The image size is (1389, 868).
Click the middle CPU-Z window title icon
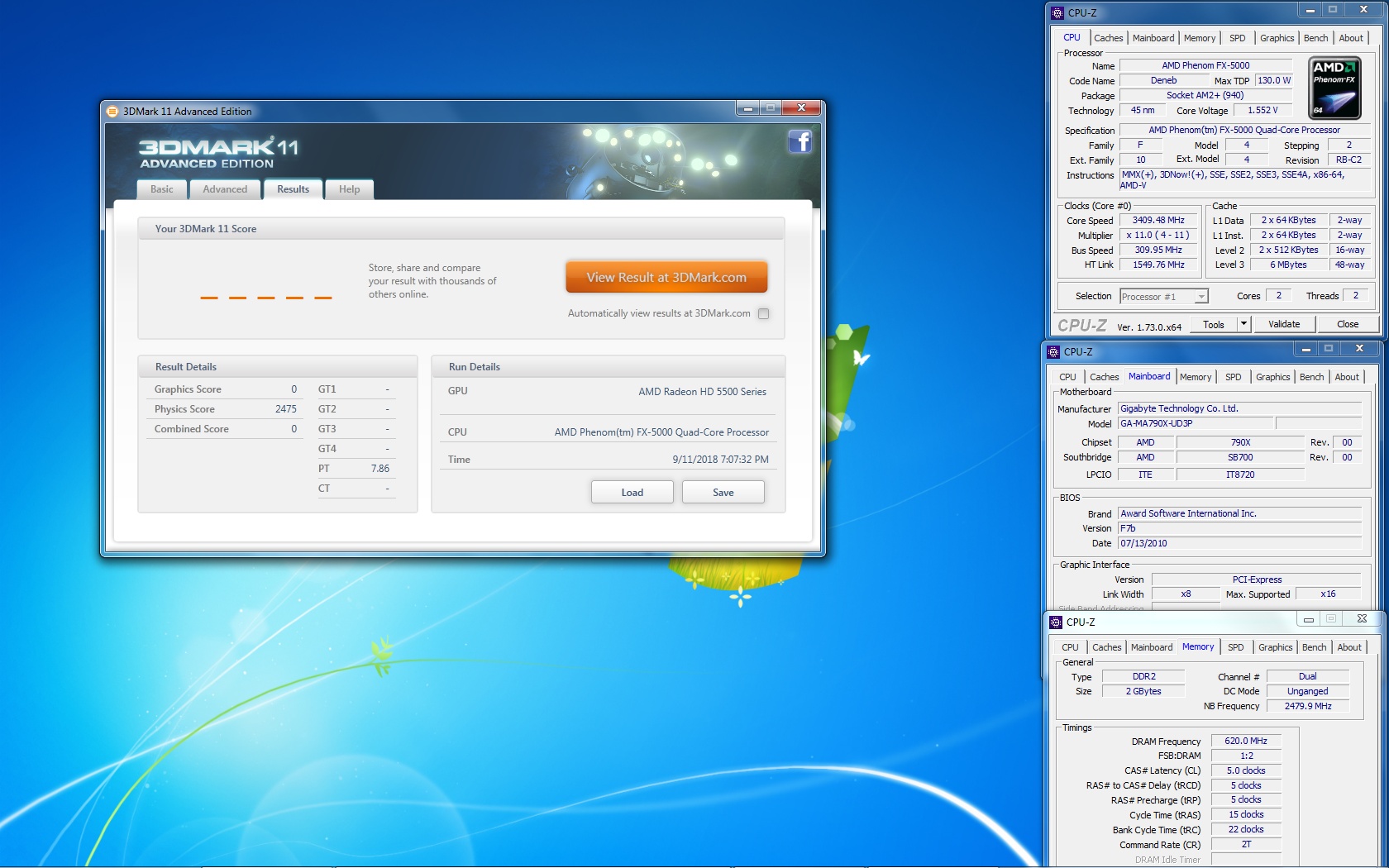(1052, 351)
